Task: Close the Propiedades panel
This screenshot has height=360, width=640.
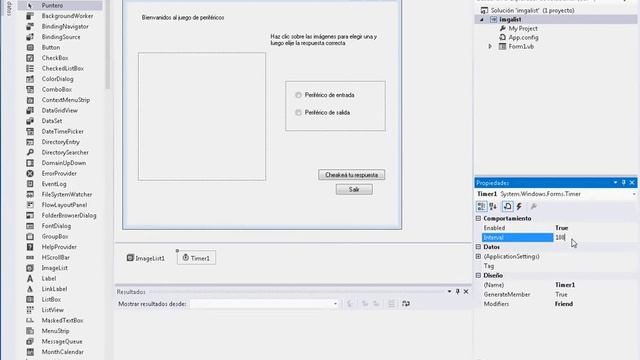Action: pyautogui.click(x=632, y=182)
